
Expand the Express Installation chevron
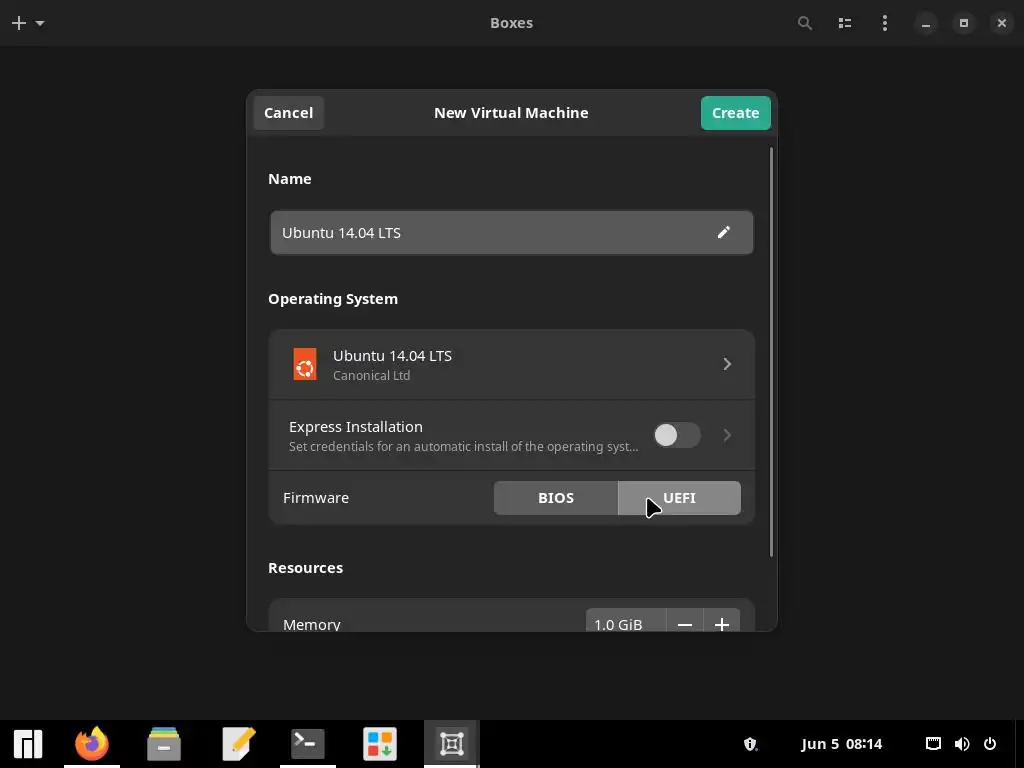click(x=727, y=435)
